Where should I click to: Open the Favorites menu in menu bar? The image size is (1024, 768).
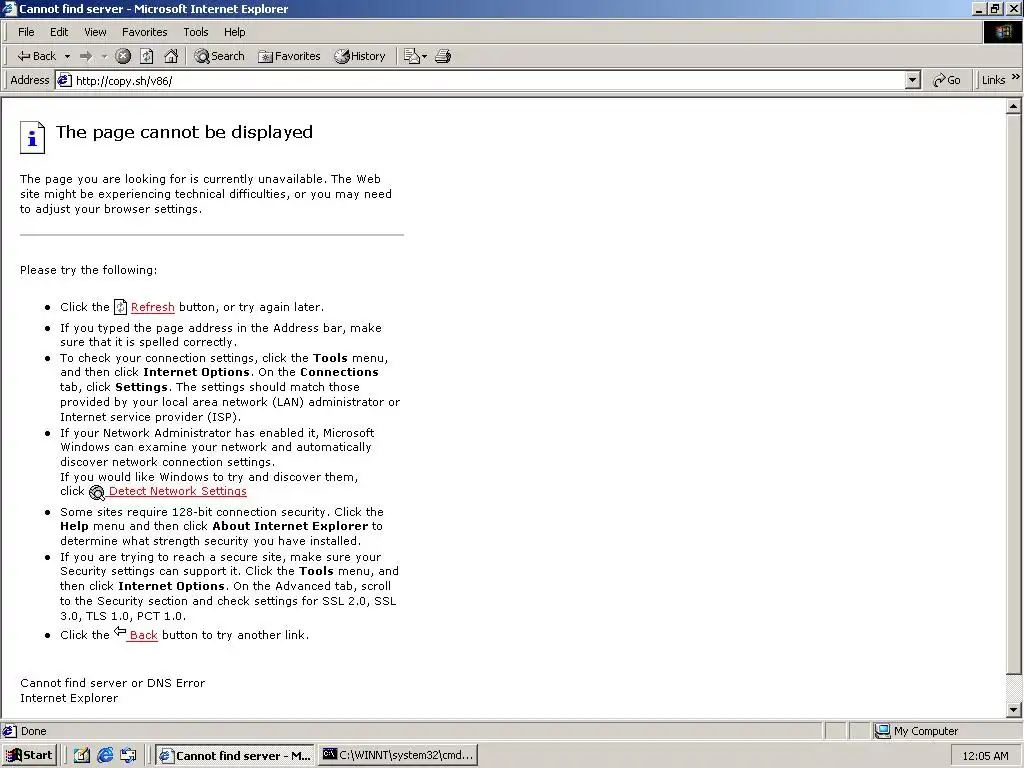click(144, 32)
